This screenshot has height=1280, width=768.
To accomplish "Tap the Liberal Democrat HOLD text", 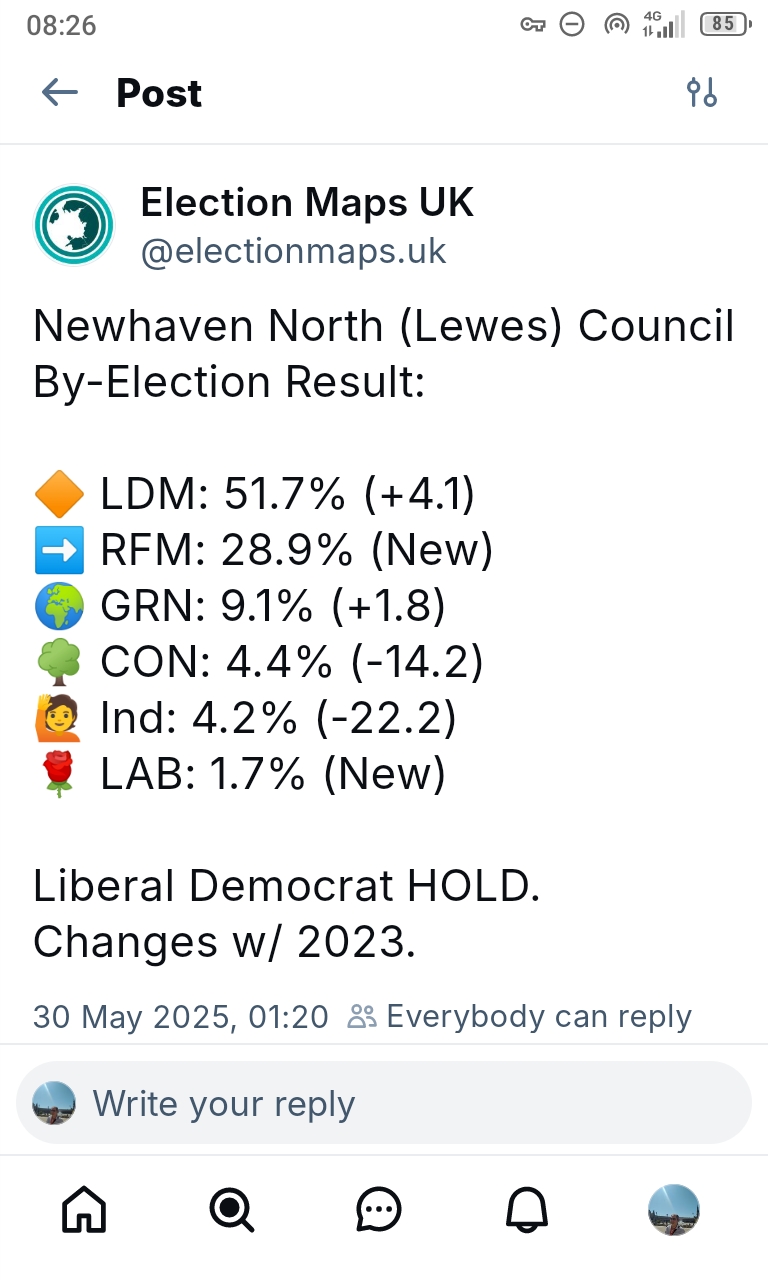I will 287,886.
